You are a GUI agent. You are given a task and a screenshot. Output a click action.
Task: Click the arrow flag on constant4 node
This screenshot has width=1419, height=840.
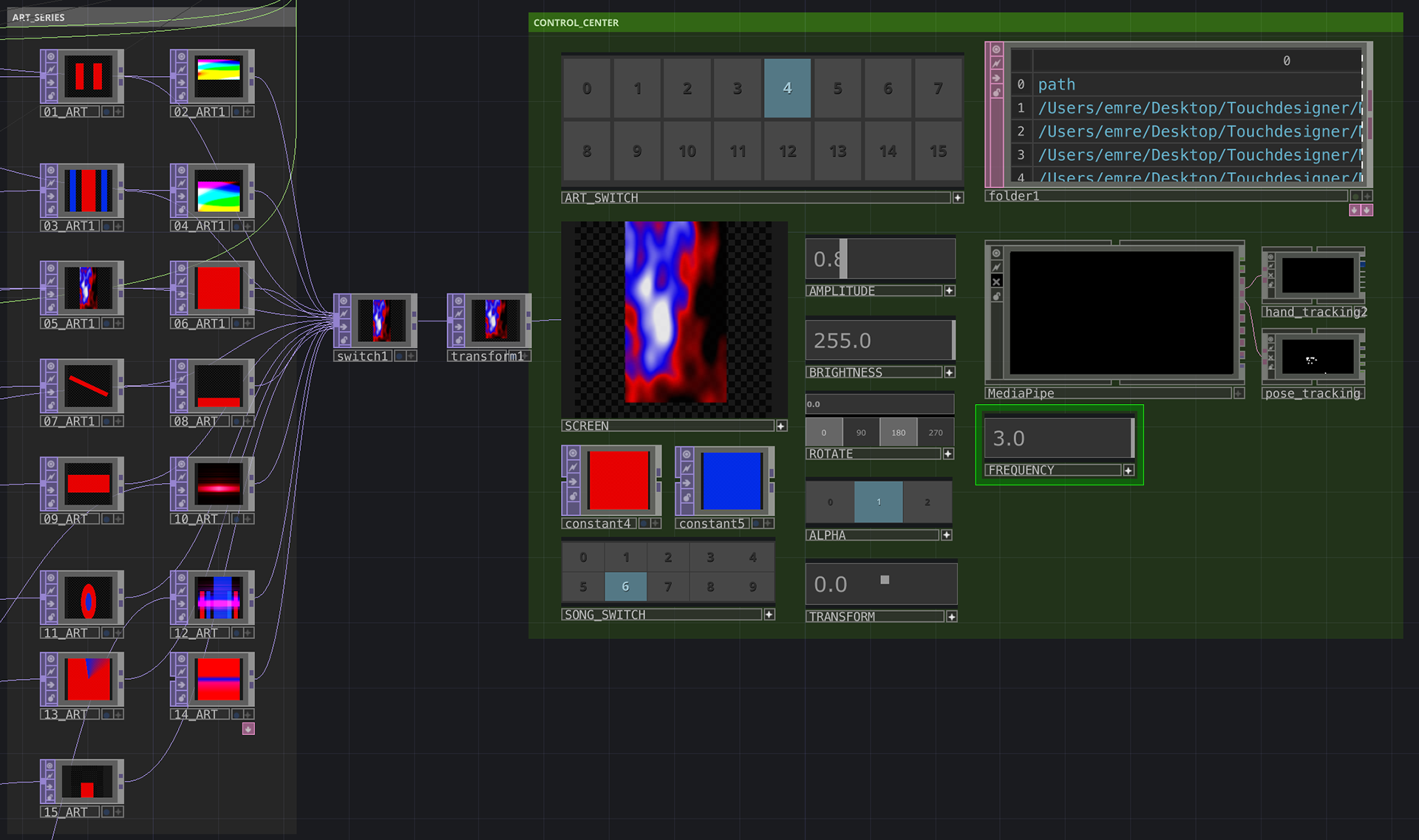572,482
